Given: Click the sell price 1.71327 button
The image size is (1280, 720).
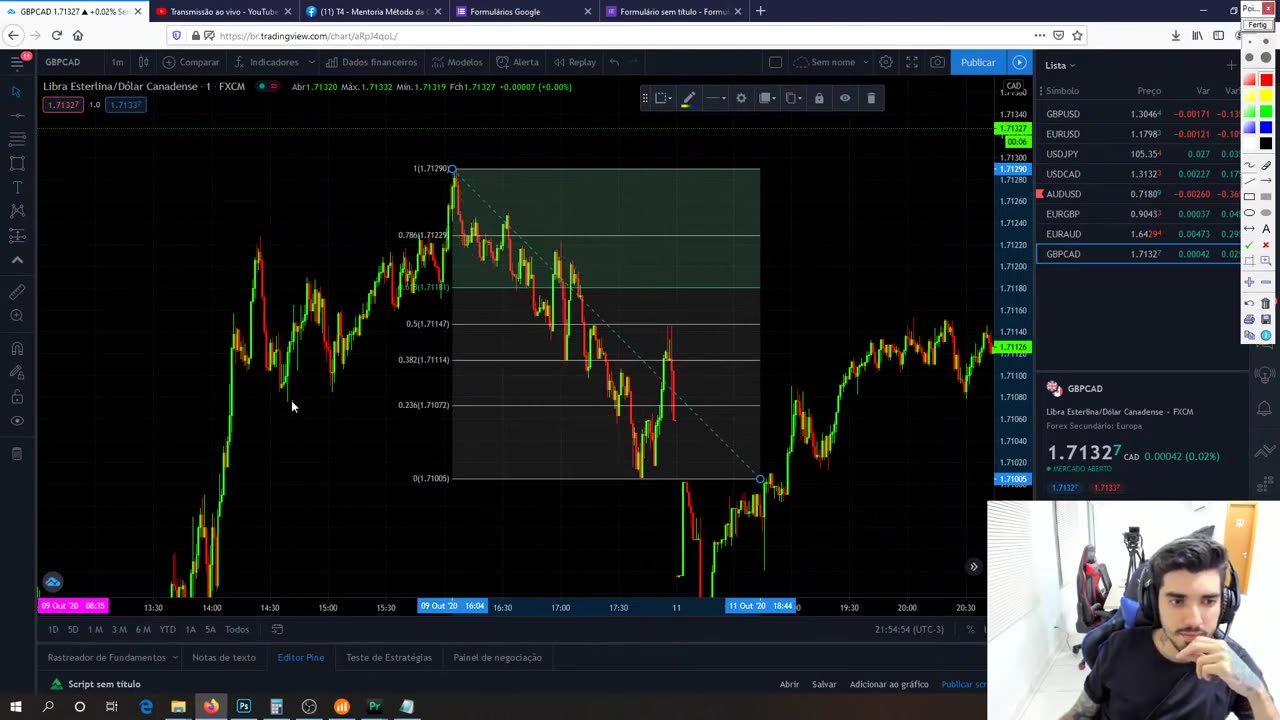Looking at the screenshot, I should 62,105.
